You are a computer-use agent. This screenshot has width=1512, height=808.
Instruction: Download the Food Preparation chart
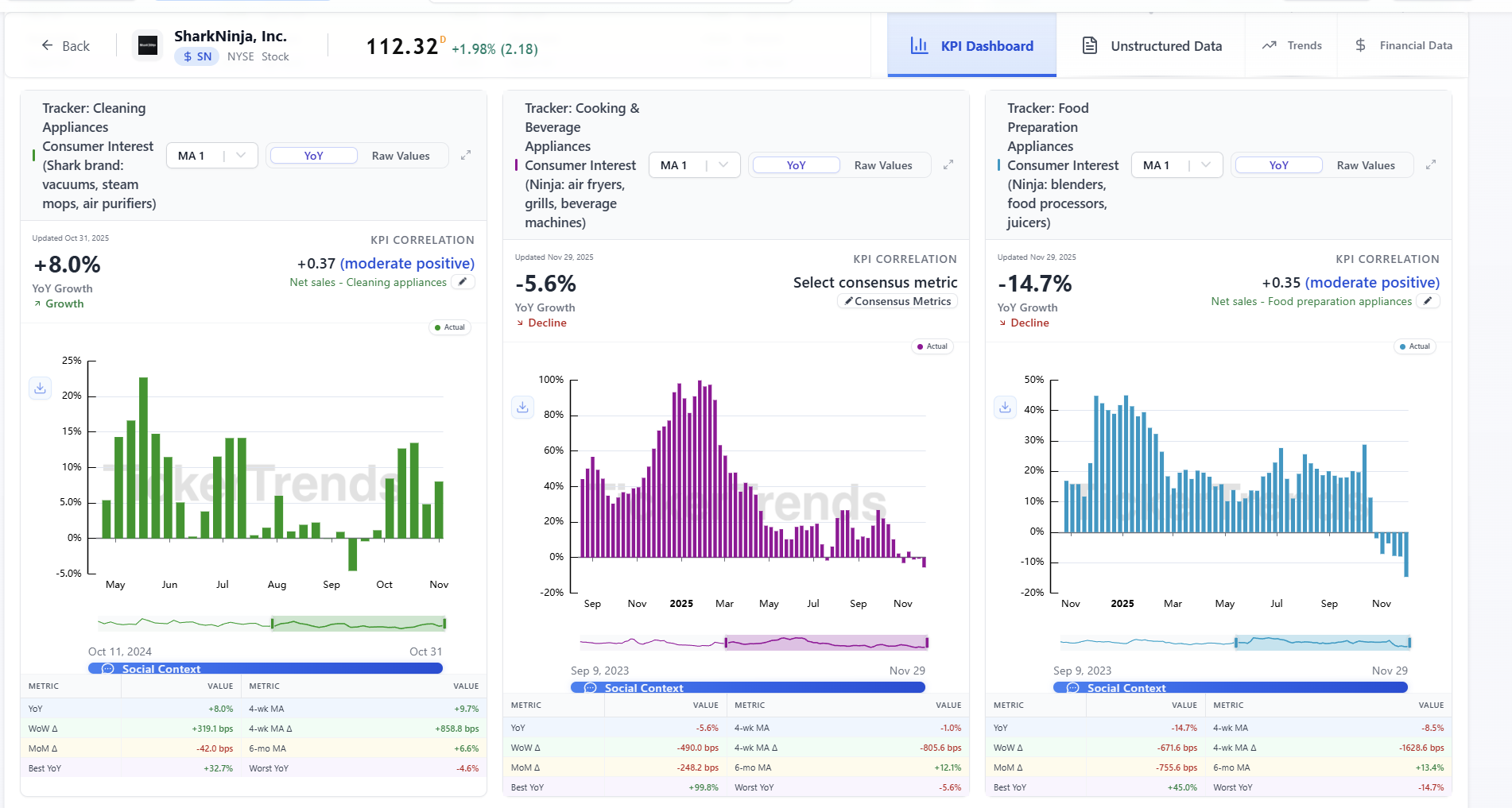coord(1005,407)
